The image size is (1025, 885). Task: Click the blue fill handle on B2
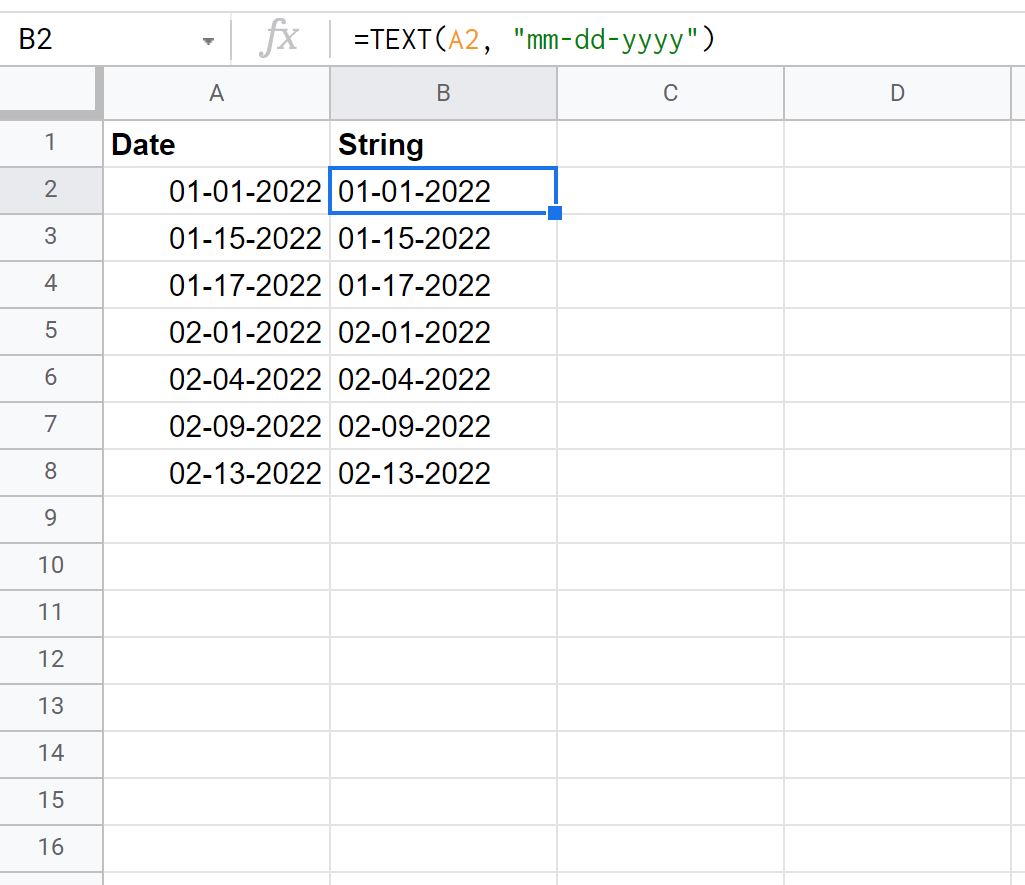tap(555, 213)
